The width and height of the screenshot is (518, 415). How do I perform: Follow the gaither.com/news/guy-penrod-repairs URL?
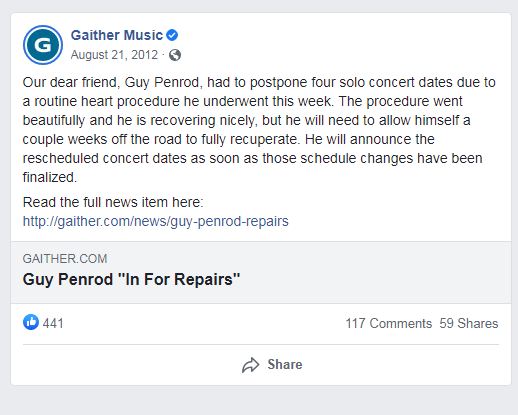tap(156, 221)
